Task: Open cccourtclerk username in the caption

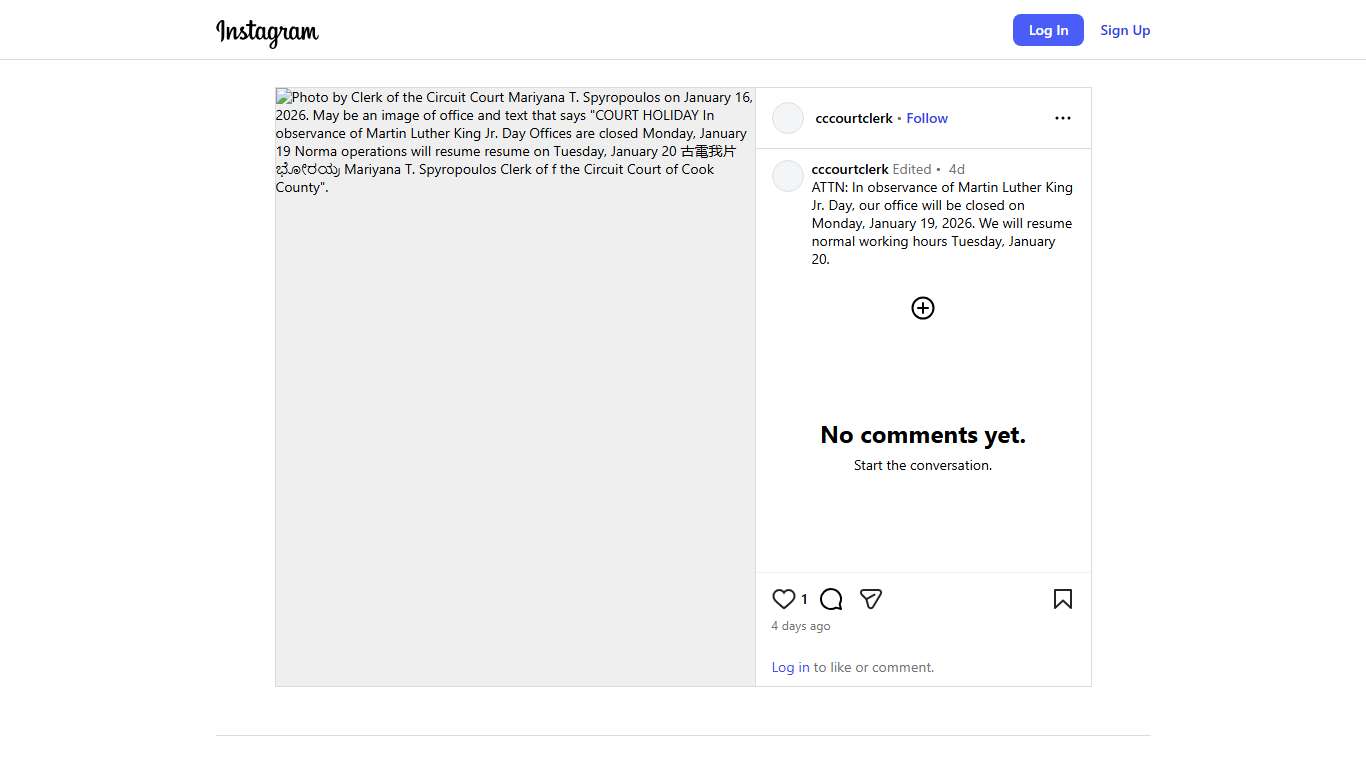Action: coord(850,169)
